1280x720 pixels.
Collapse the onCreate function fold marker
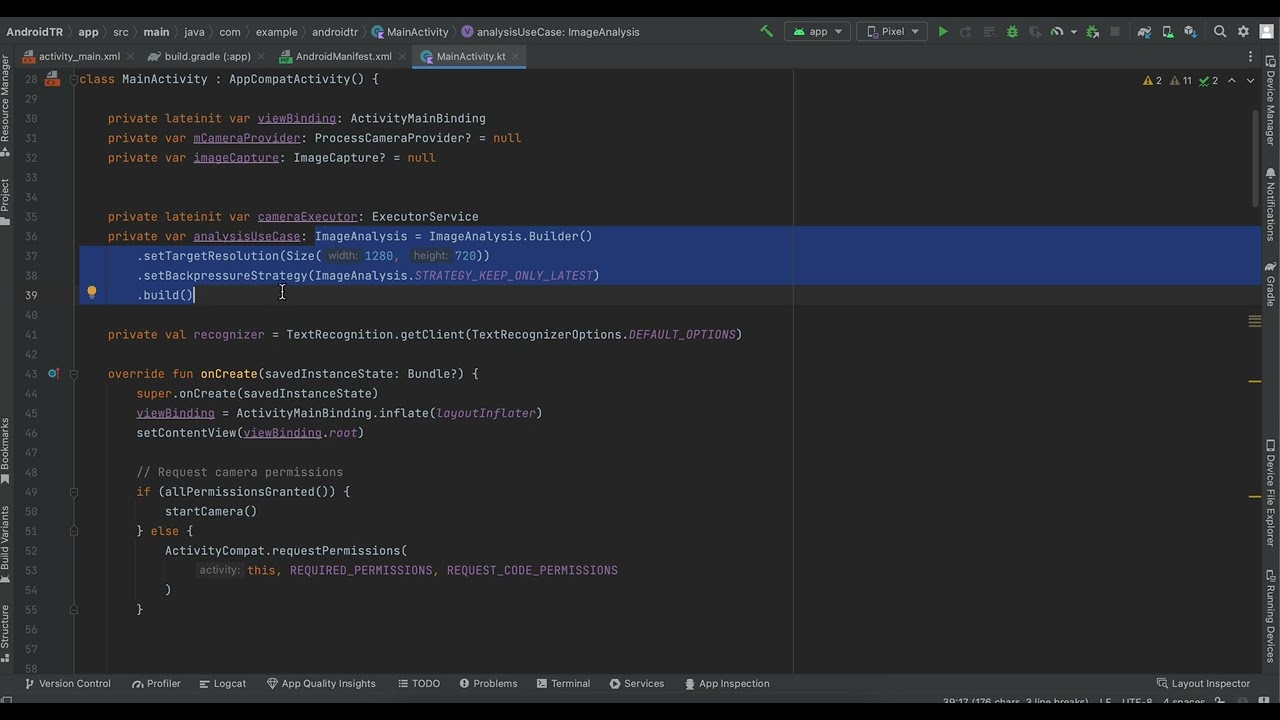74,374
